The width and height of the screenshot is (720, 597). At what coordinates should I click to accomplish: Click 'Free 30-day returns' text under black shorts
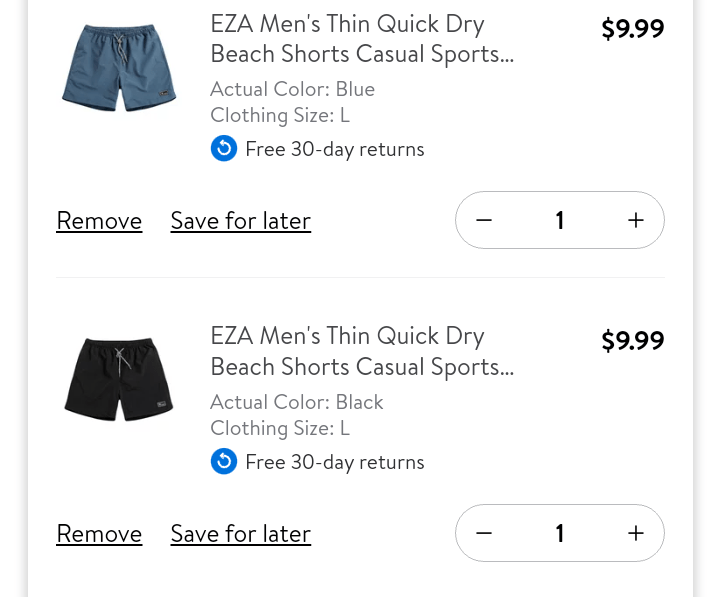pos(334,462)
